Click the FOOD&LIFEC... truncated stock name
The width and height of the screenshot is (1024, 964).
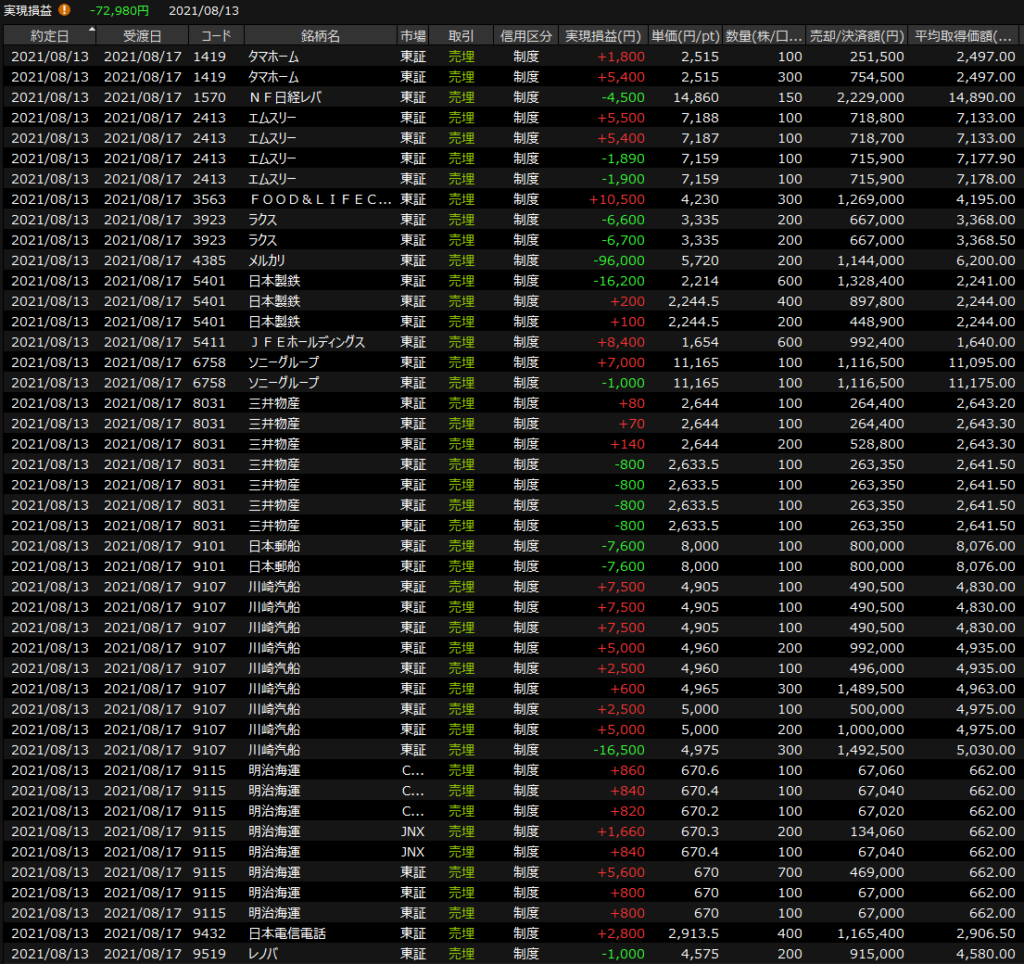(319, 199)
